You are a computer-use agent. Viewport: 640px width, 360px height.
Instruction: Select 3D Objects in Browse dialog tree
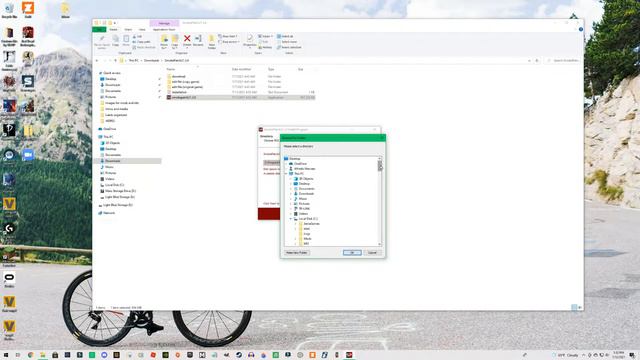point(306,179)
